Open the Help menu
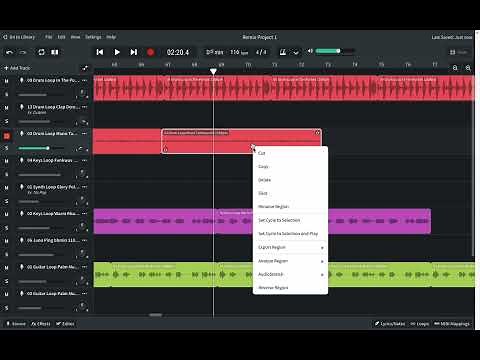 tap(111, 37)
